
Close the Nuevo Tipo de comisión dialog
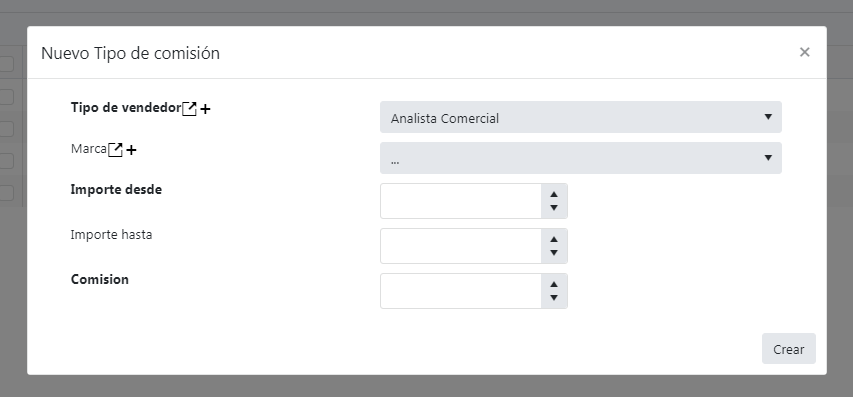coord(804,52)
